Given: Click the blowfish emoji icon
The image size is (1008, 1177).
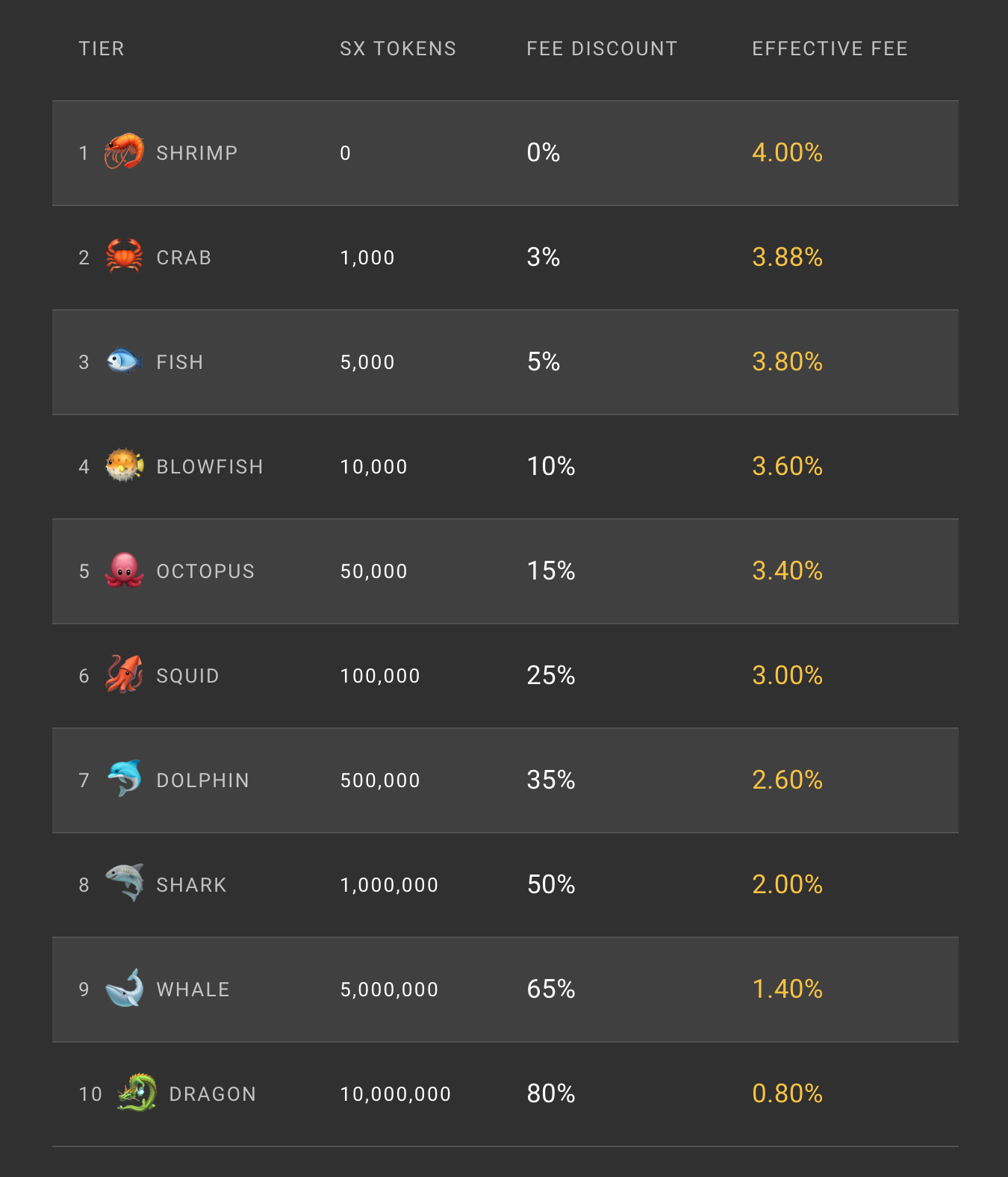Looking at the screenshot, I should (124, 465).
